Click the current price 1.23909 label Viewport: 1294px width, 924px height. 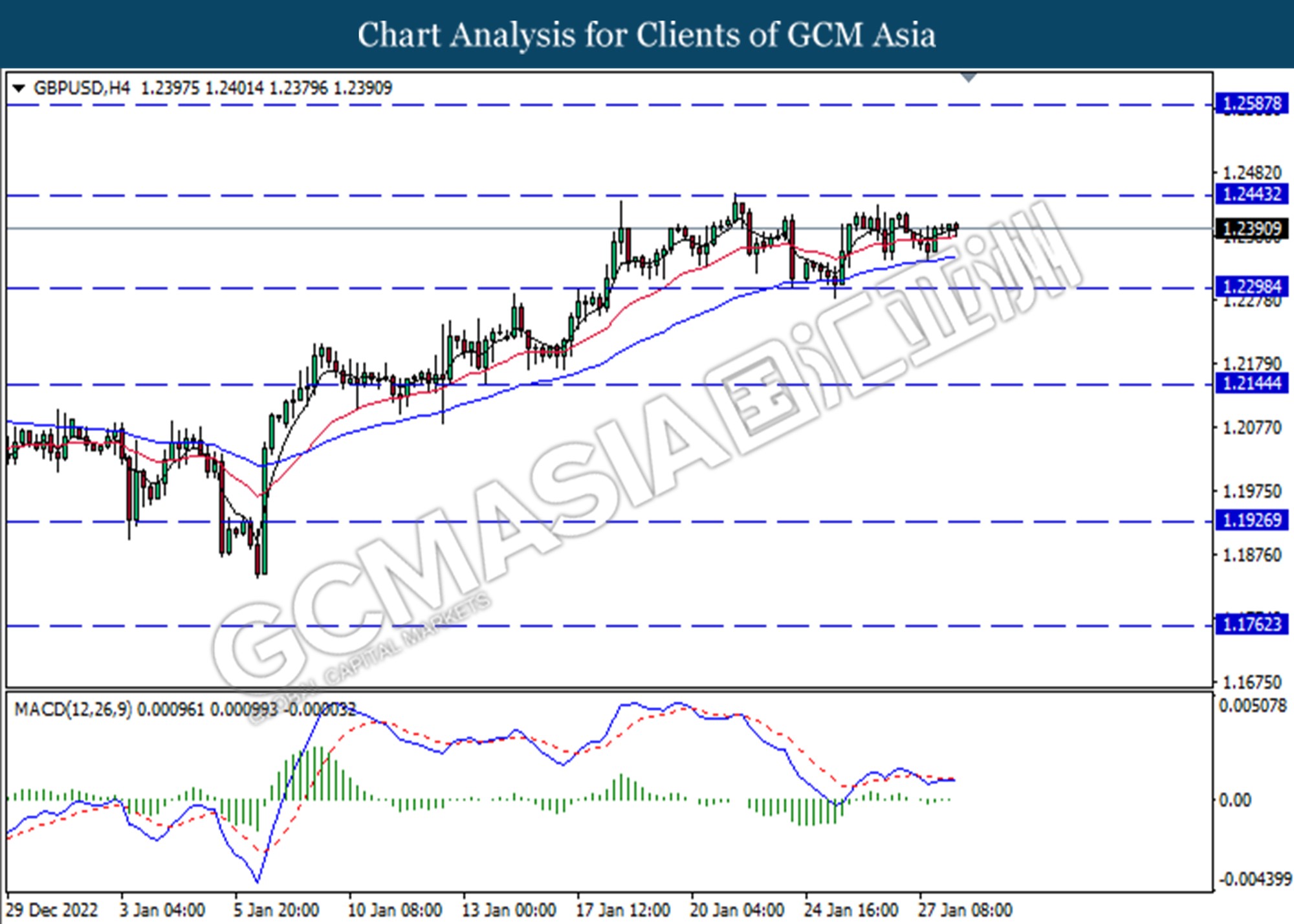click(x=1251, y=228)
